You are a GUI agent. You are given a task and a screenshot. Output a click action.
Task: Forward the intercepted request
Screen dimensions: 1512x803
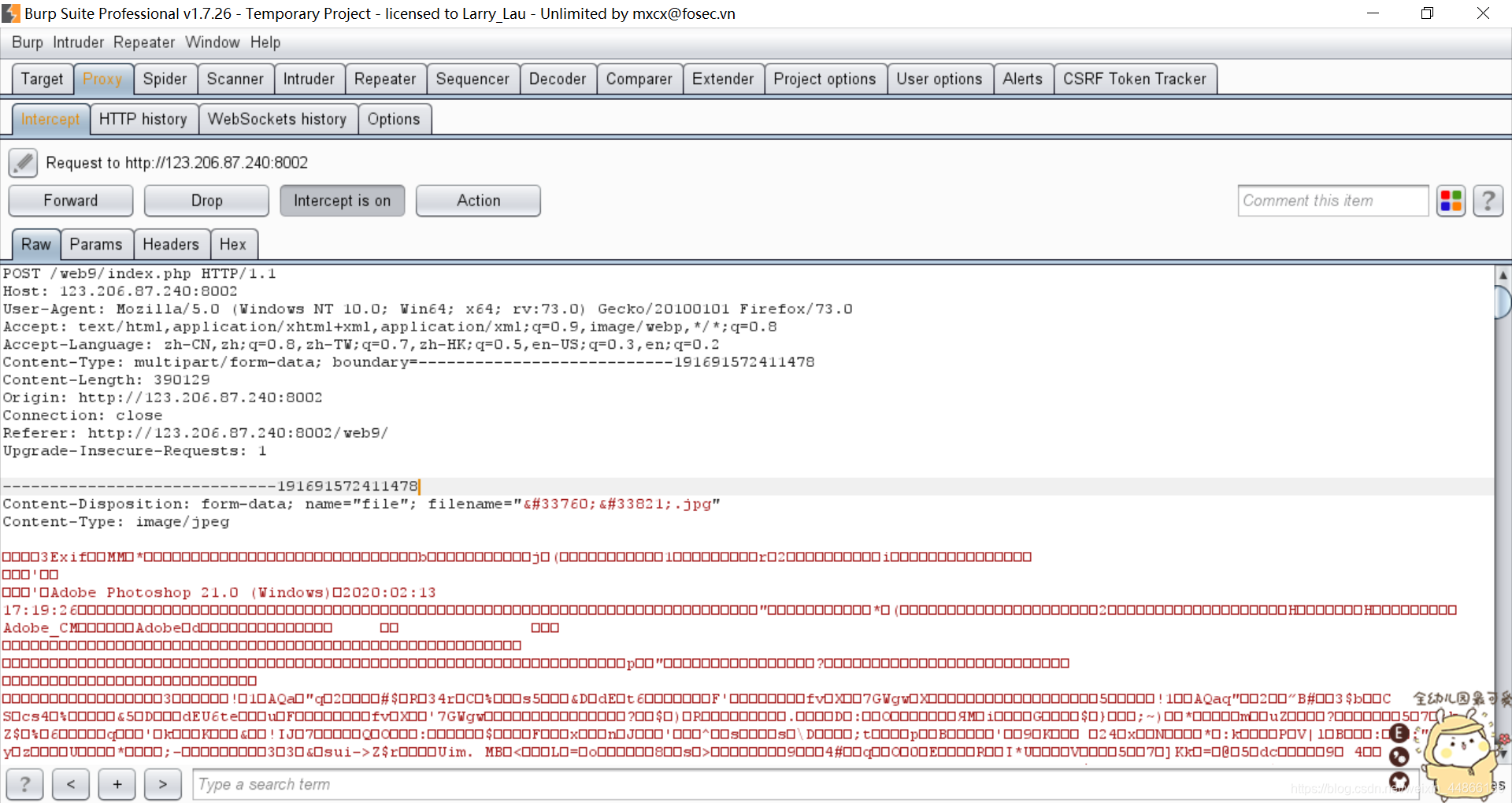[x=71, y=201]
